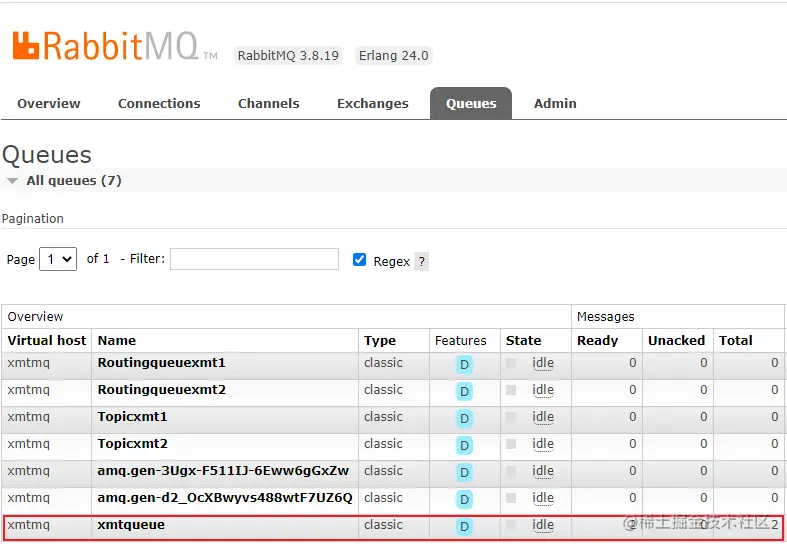Click the classic type cell of Topicxmt2
The image size is (787, 548).
383,444
